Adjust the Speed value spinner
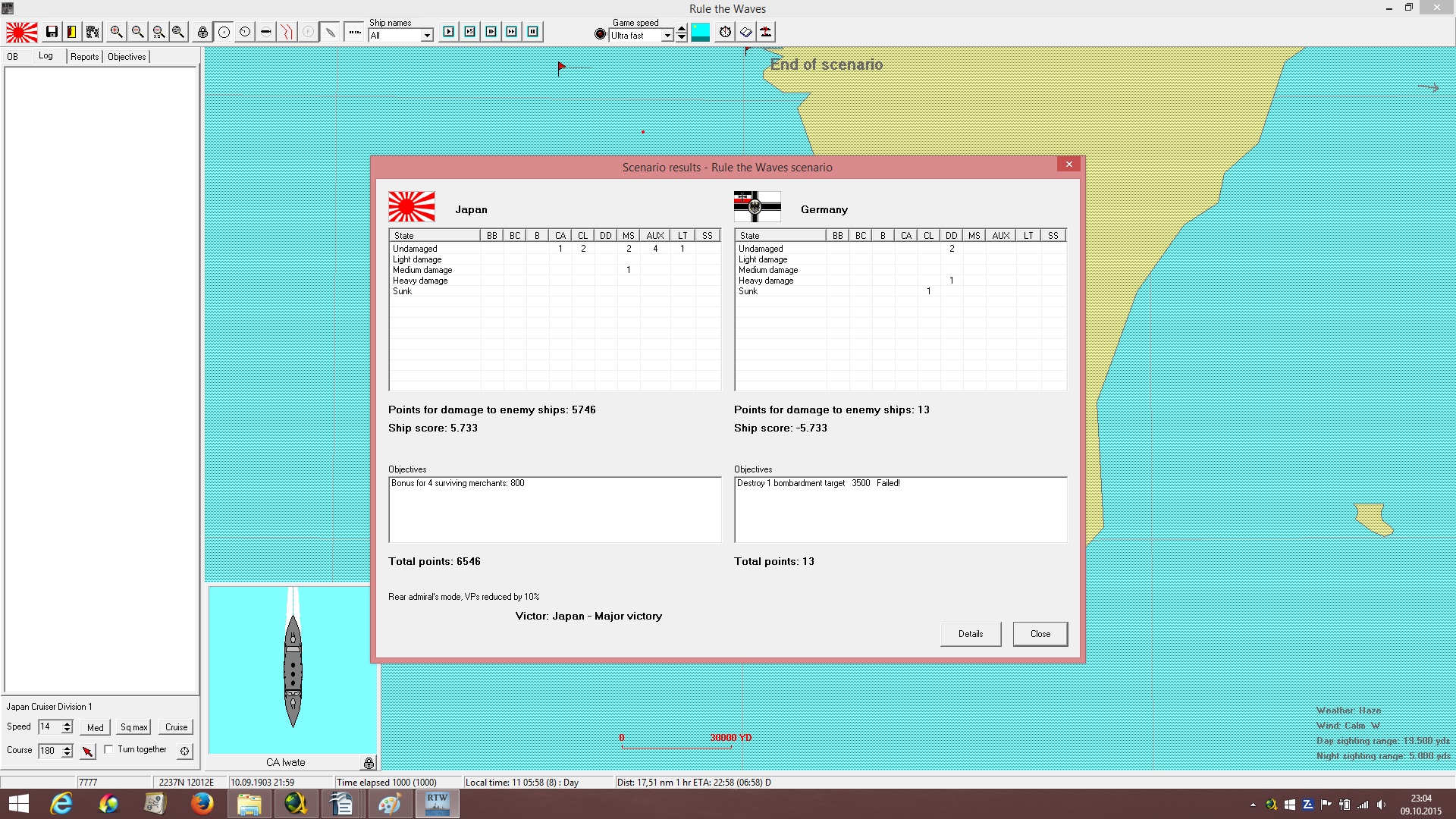1456x819 pixels. 67,726
